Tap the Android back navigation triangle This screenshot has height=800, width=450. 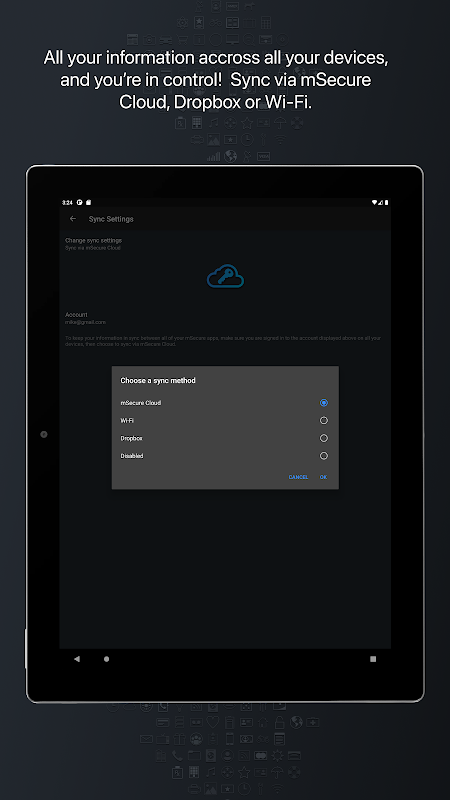click(77, 659)
